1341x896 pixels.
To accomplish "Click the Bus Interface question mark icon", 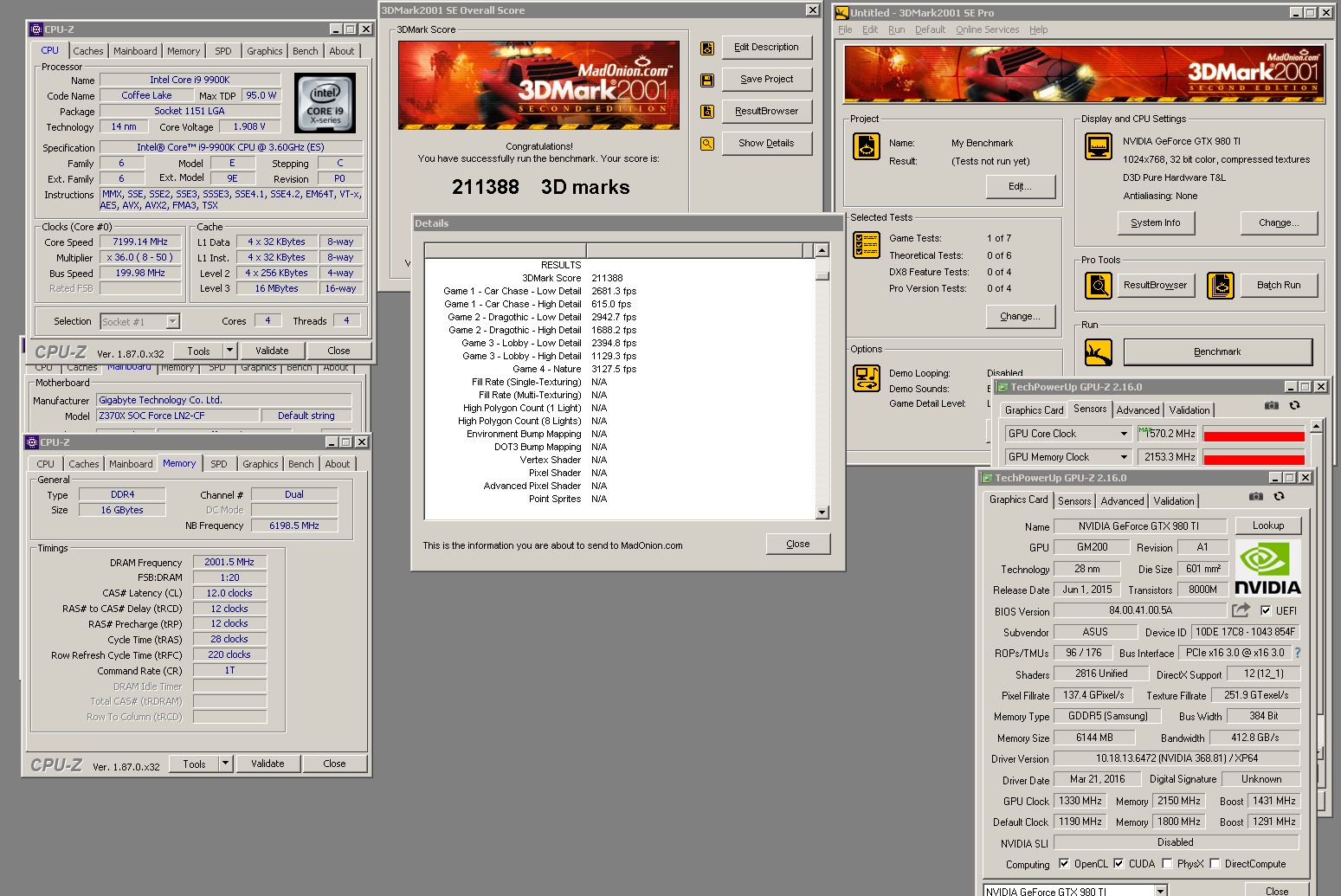I will tap(1297, 653).
